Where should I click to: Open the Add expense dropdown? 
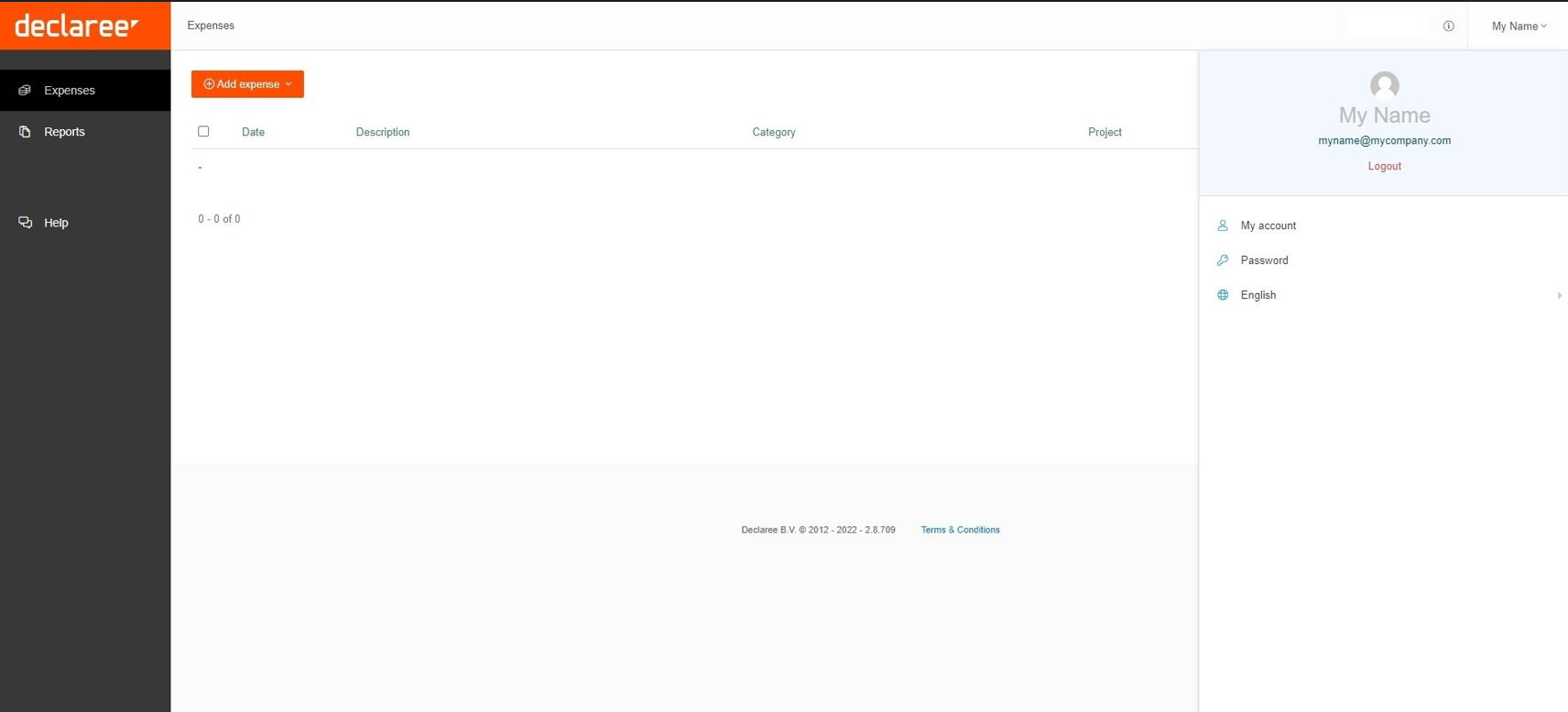tap(247, 84)
